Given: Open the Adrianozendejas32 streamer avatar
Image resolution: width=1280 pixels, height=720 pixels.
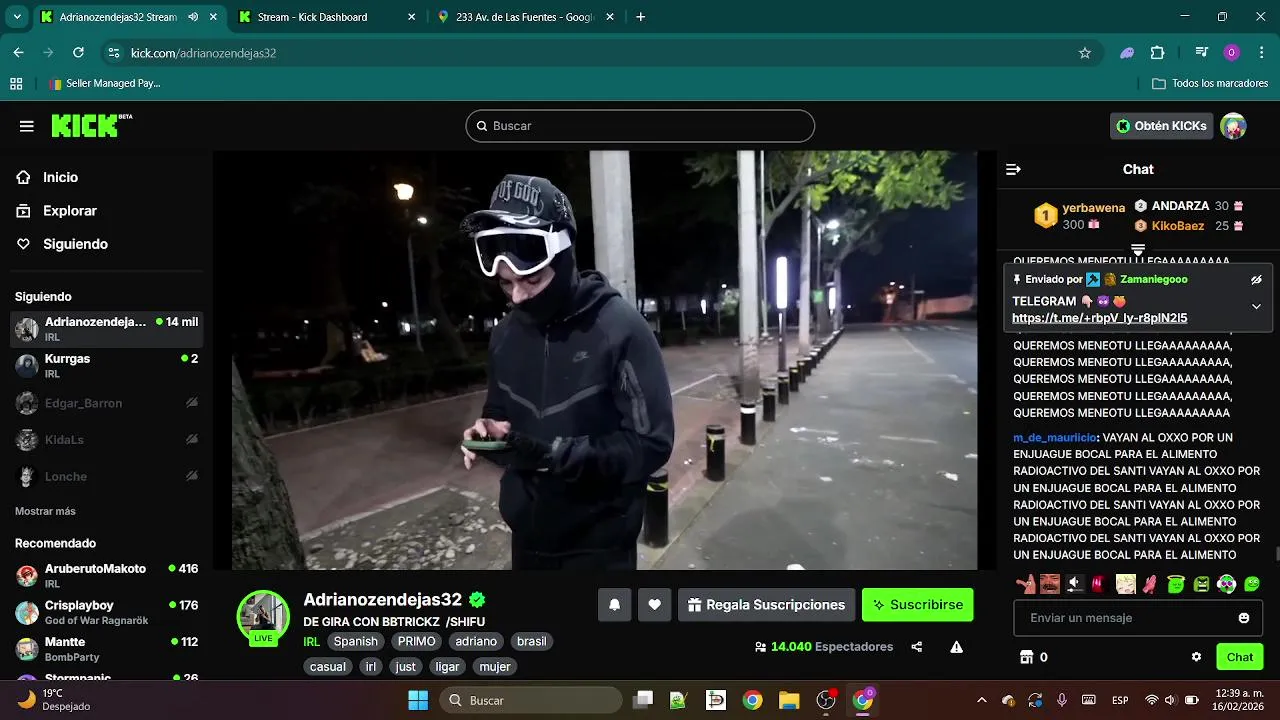Looking at the screenshot, I should click(263, 616).
